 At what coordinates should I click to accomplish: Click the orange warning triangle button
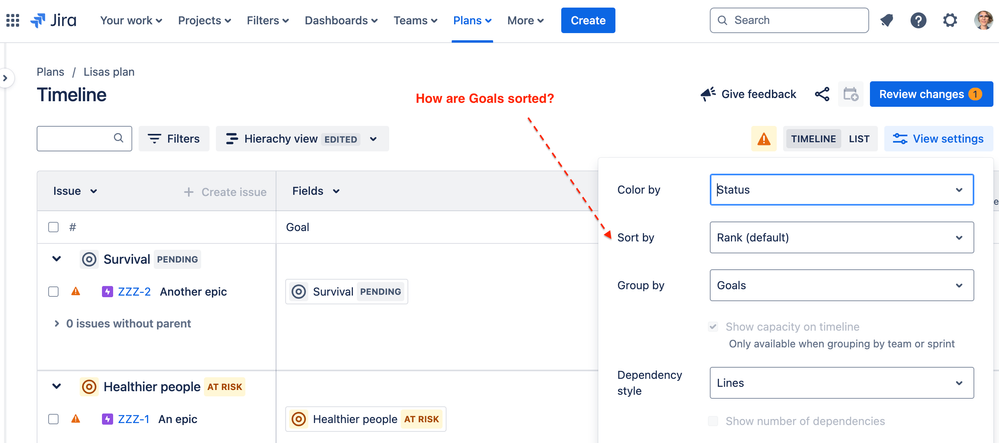763,138
